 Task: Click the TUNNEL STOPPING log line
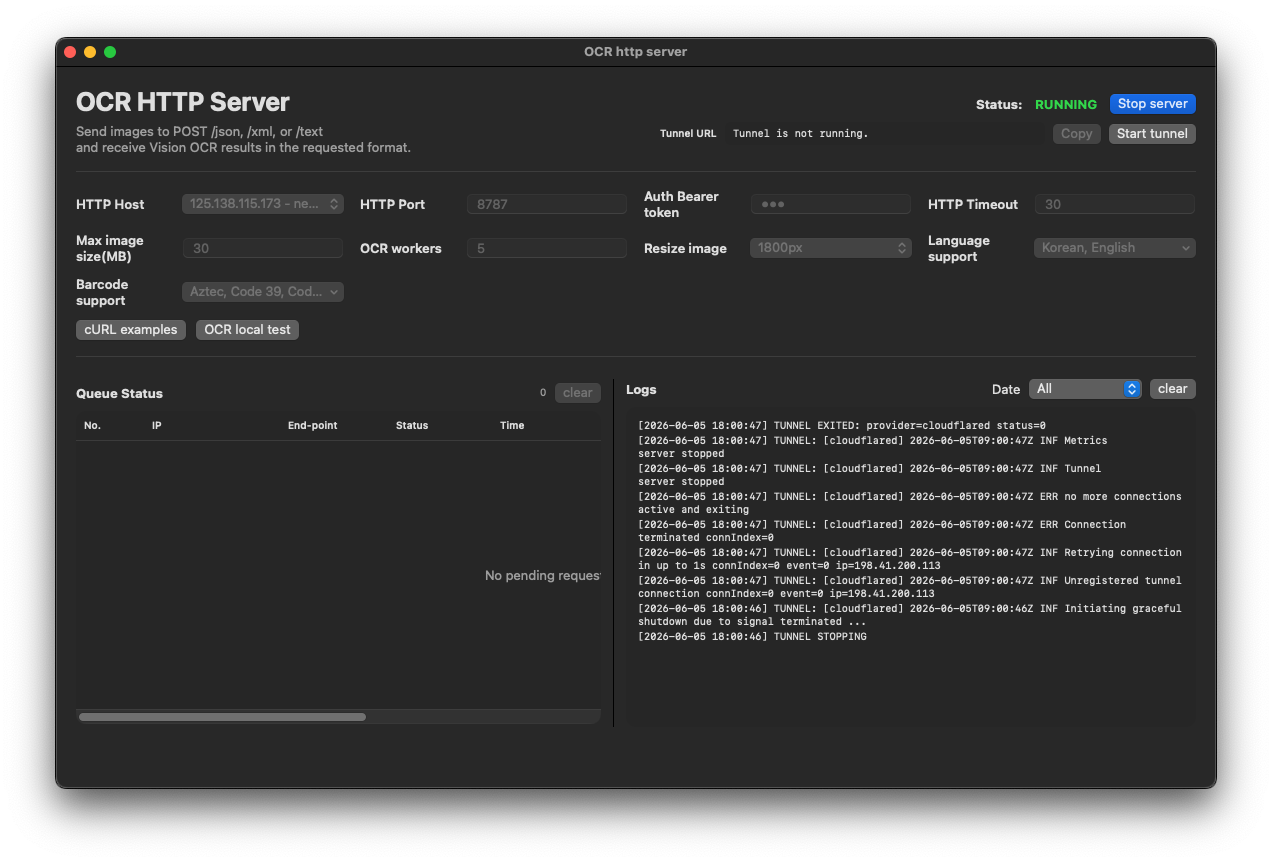[752, 636]
